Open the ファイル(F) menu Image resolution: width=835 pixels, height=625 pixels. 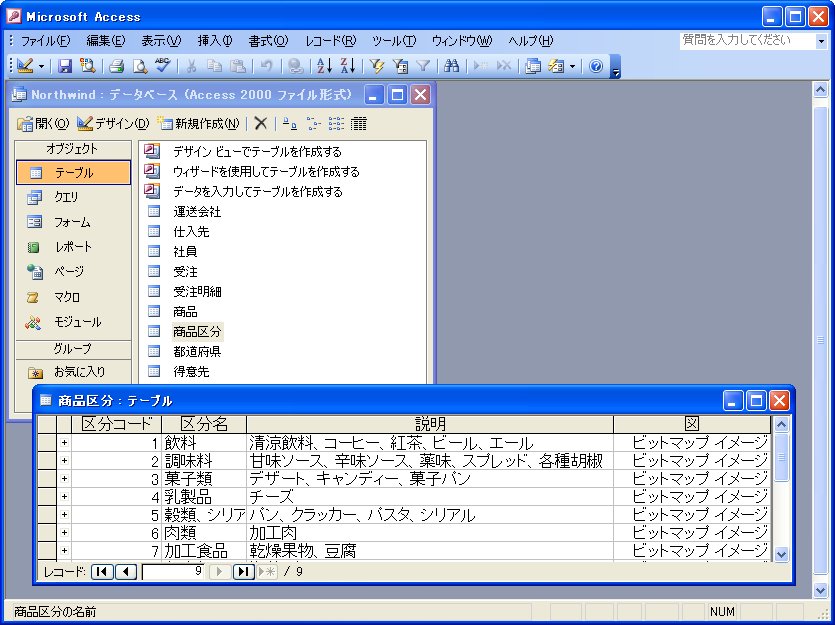[45, 41]
